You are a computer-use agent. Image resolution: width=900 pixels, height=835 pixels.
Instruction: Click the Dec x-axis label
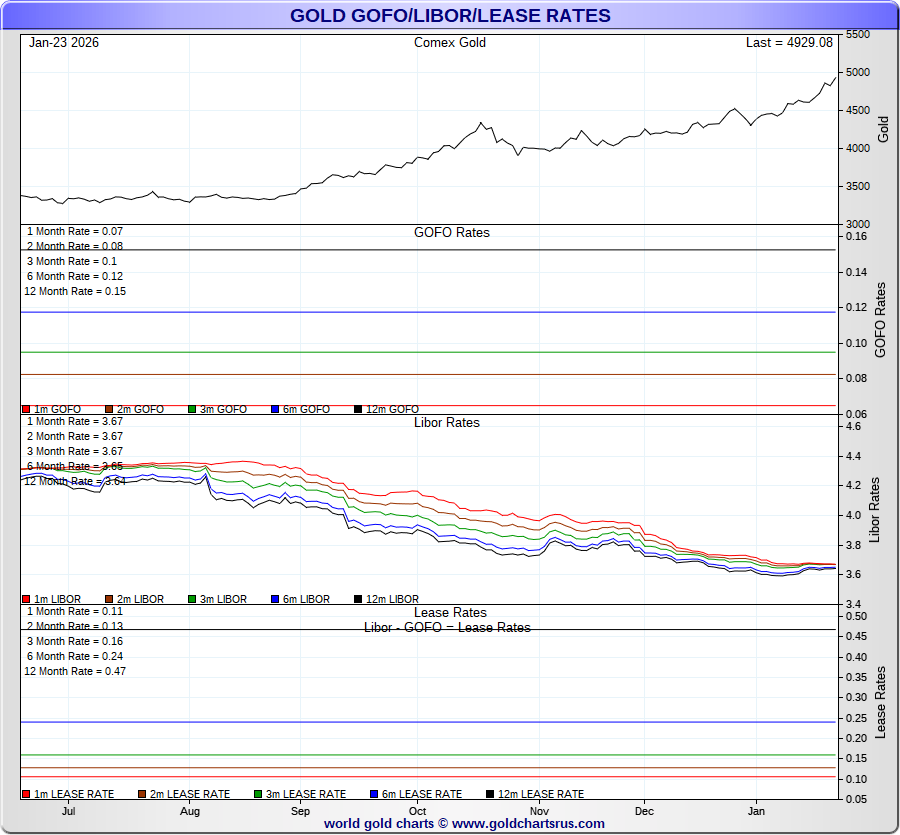tap(644, 811)
